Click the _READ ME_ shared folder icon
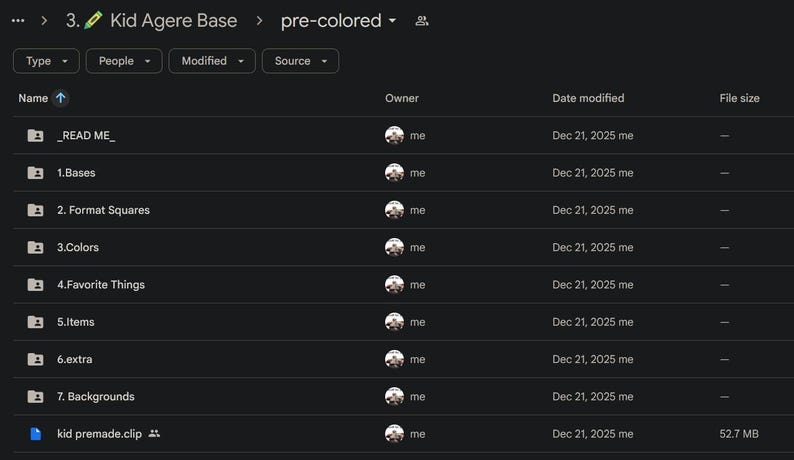This screenshot has height=460, width=794. (x=35, y=135)
